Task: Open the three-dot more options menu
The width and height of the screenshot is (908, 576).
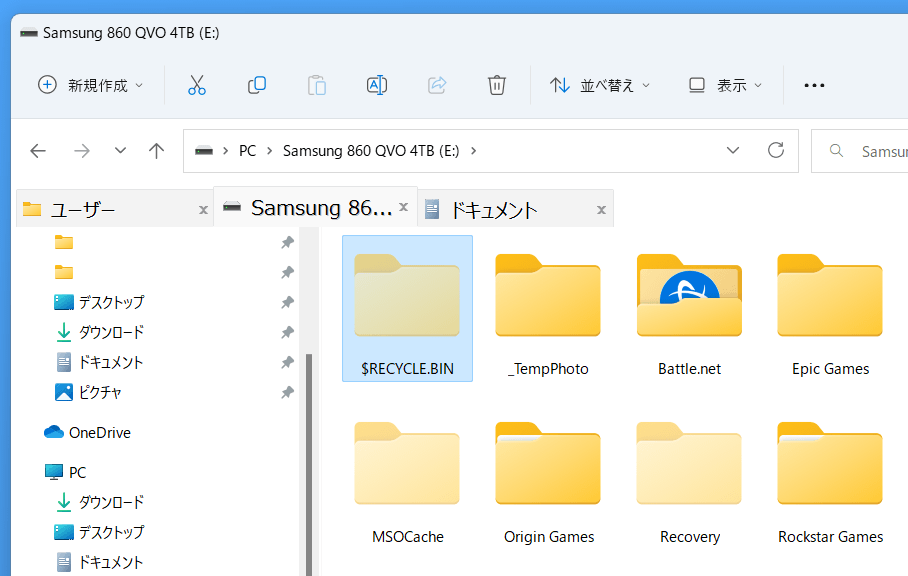Action: (x=814, y=86)
